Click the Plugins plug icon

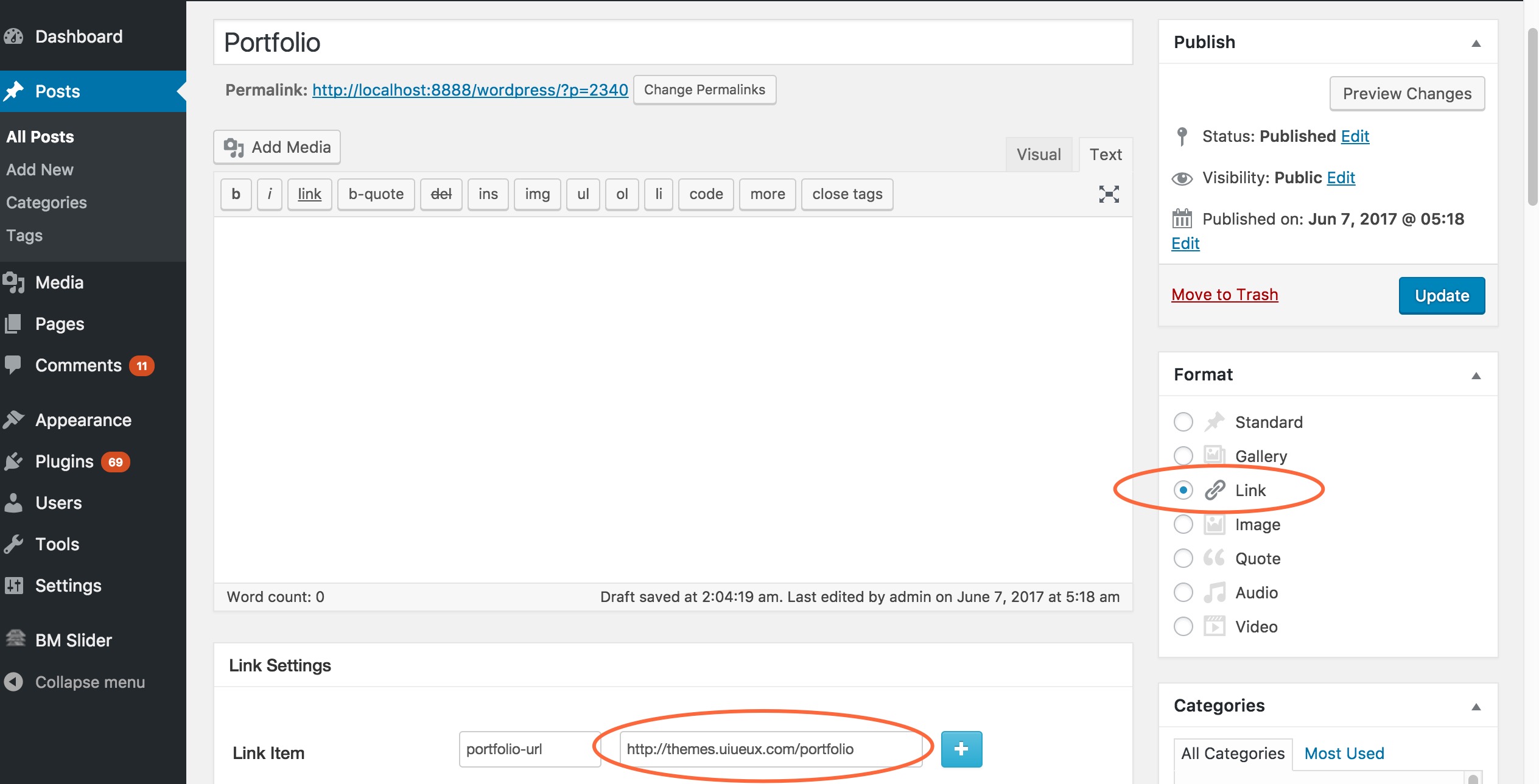click(15, 461)
